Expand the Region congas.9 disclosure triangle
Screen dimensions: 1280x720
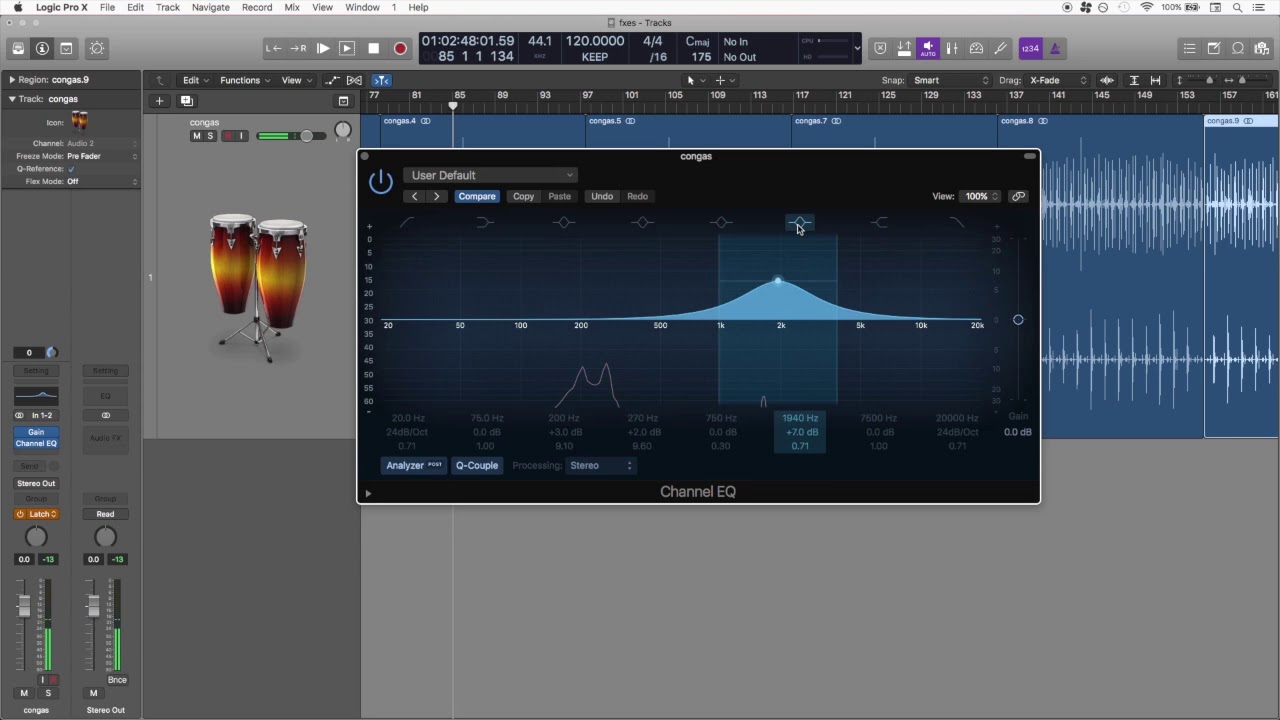[12, 79]
